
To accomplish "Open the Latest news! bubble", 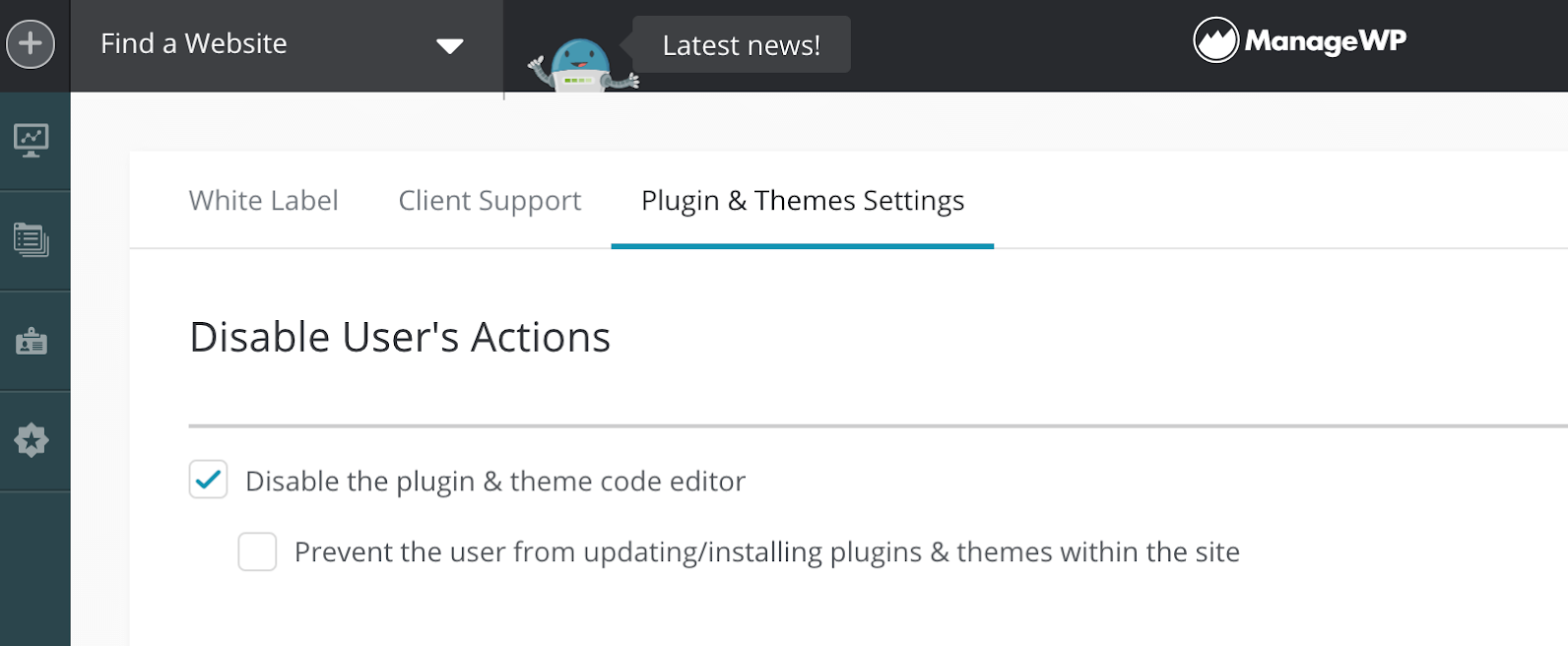I will (x=741, y=45).
